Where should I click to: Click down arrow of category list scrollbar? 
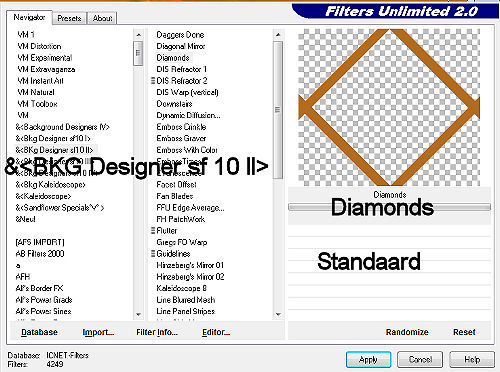coord(138,314)
